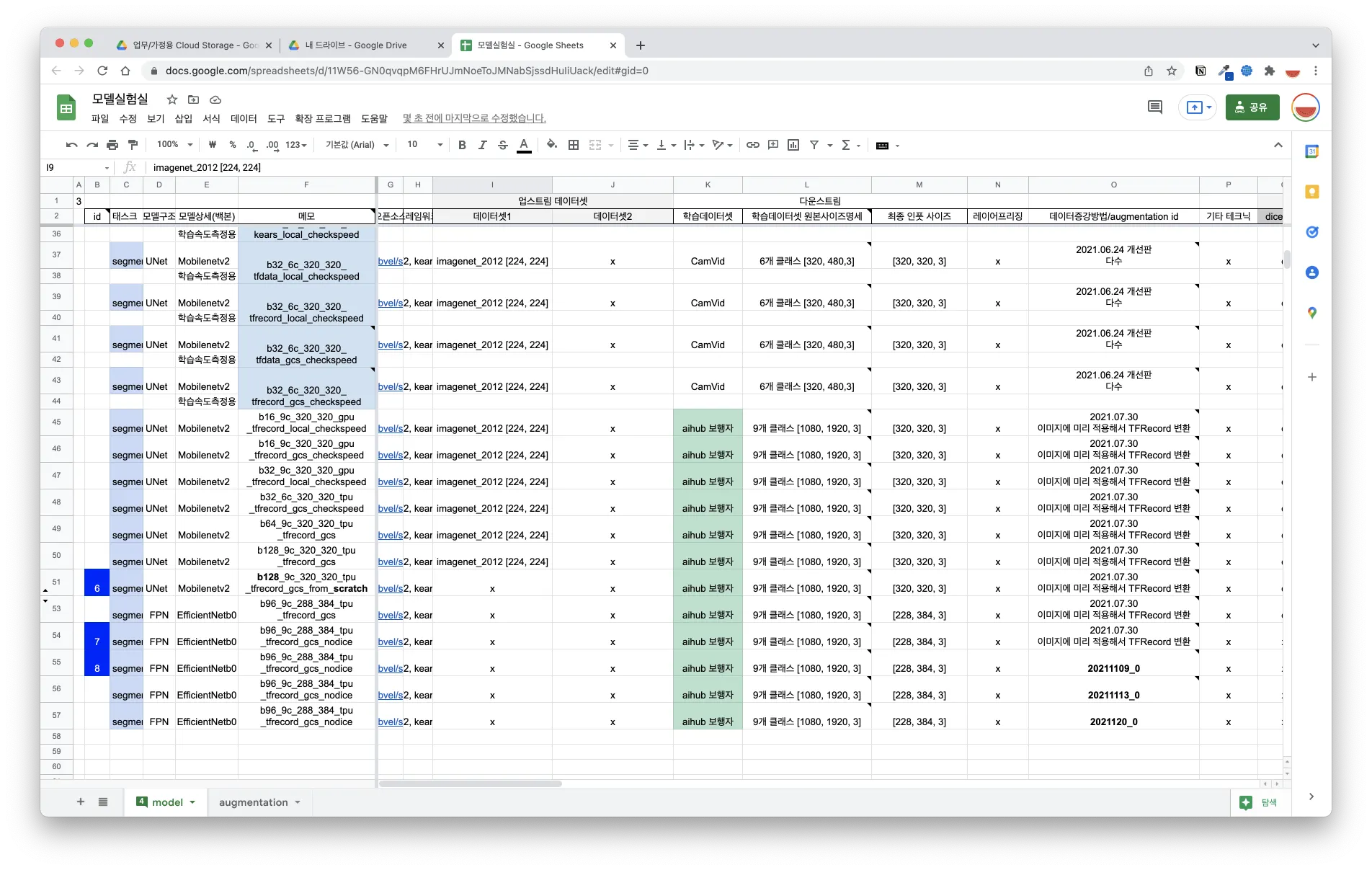Open the 123 number format dropdown
This screenshot has width=1372, height=870.
296,145
